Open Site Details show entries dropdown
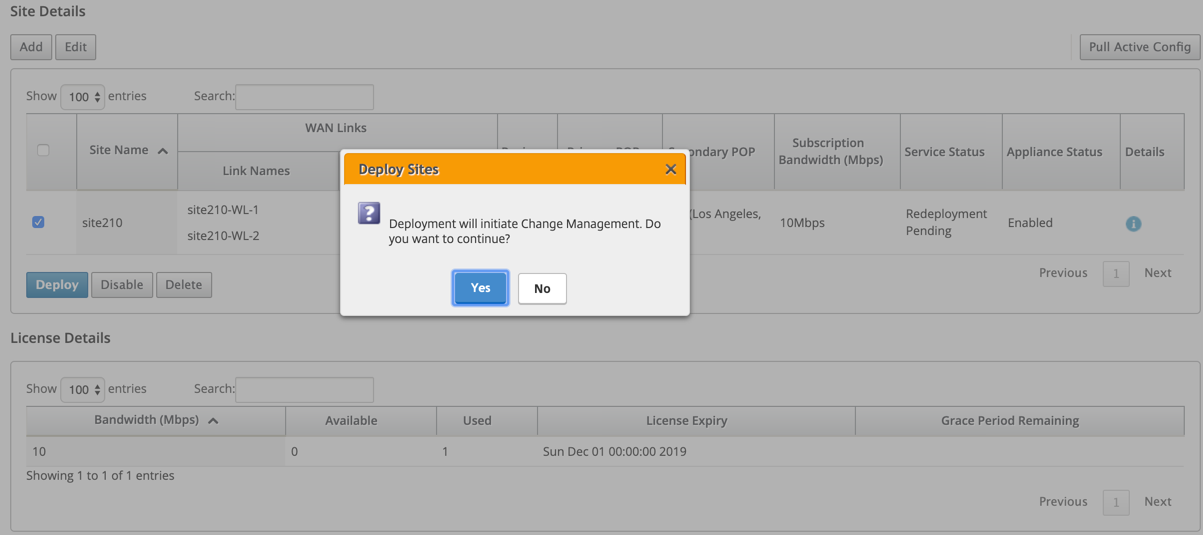Image resolution: width=1203 pixels, height=535 pixels. (82, 97)
